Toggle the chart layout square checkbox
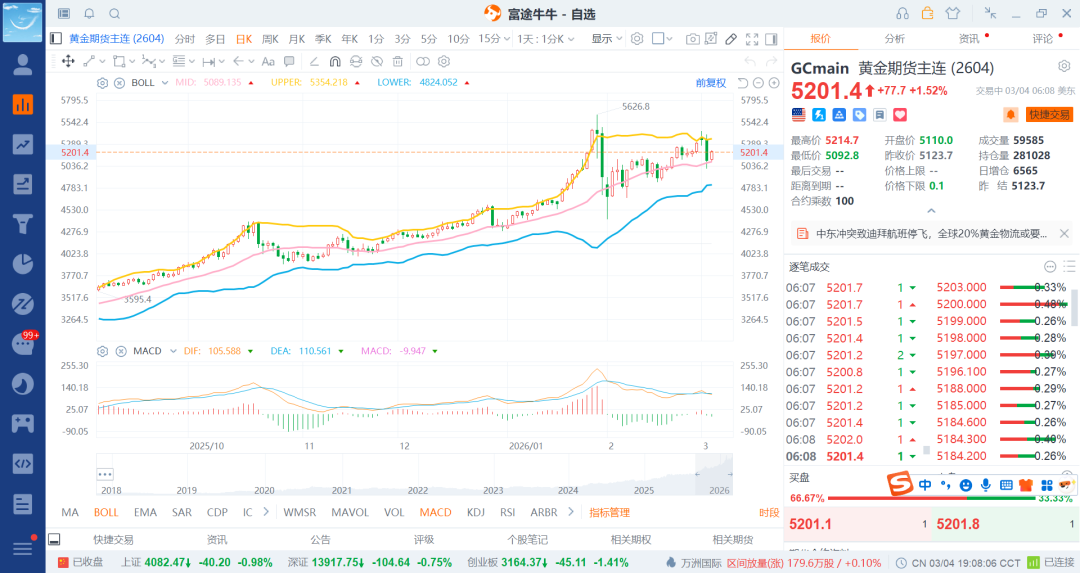 [658, 39]
